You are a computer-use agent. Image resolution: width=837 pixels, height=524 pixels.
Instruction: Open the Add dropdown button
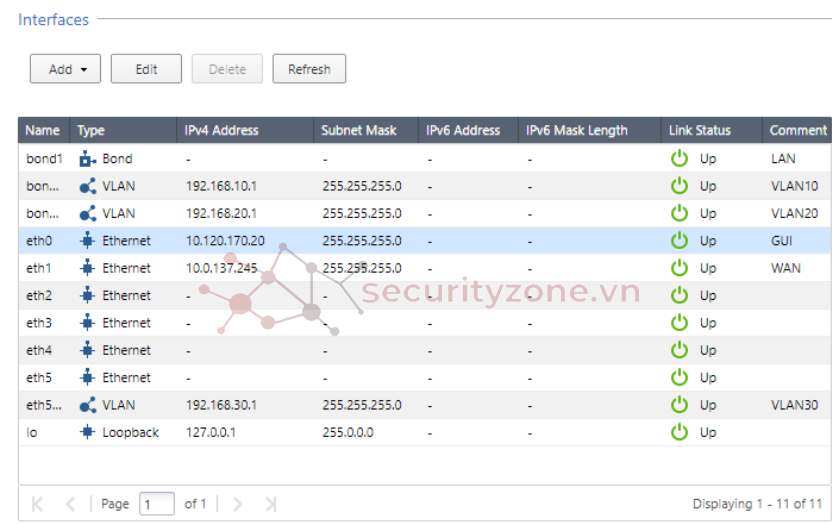point(61,69)
